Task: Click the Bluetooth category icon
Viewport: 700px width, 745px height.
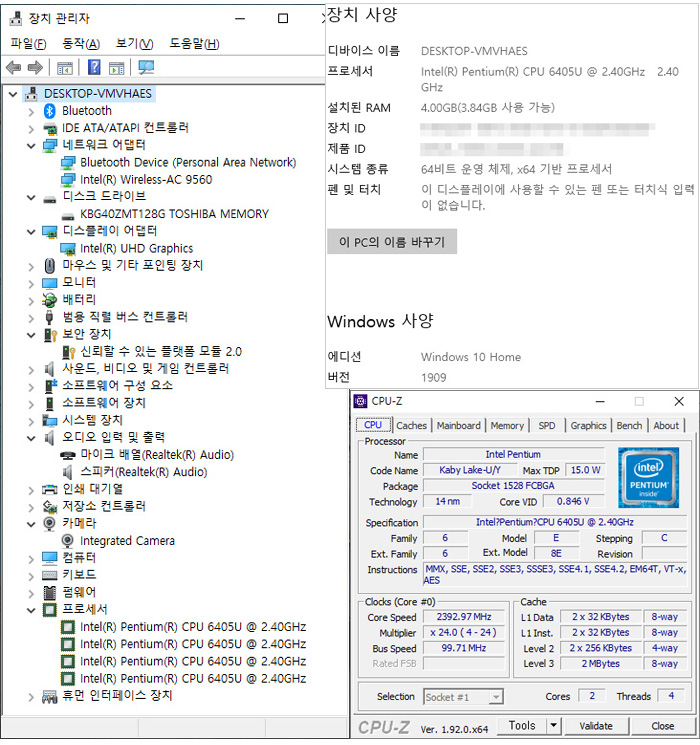Action: pos(49,111)
